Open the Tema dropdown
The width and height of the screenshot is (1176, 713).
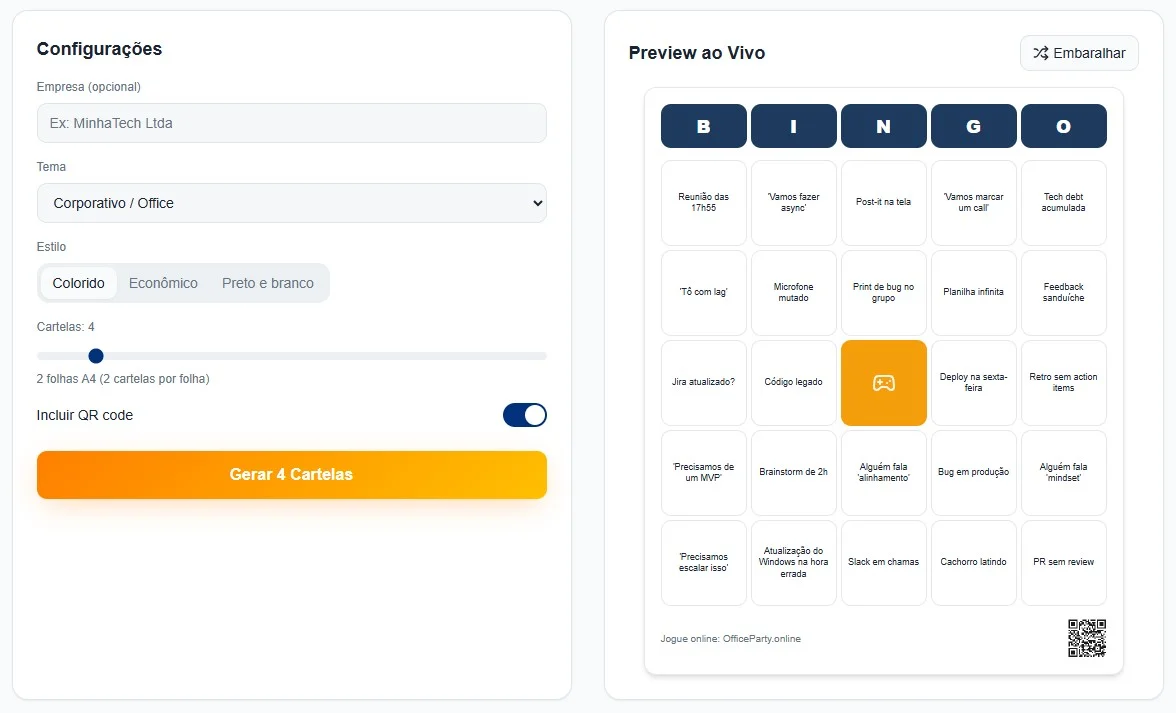pos(292,203)
